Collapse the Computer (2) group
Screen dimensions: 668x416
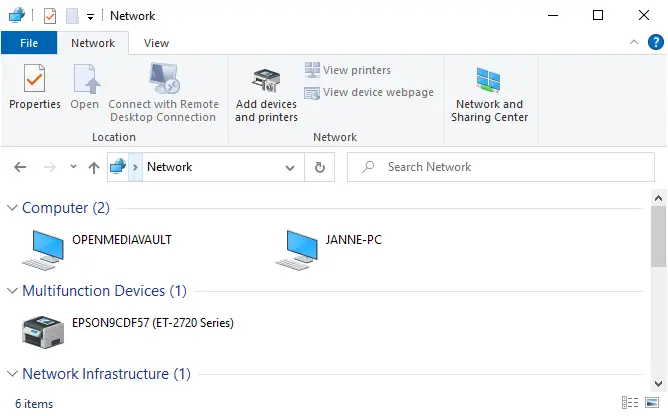[x=12, y=208]
